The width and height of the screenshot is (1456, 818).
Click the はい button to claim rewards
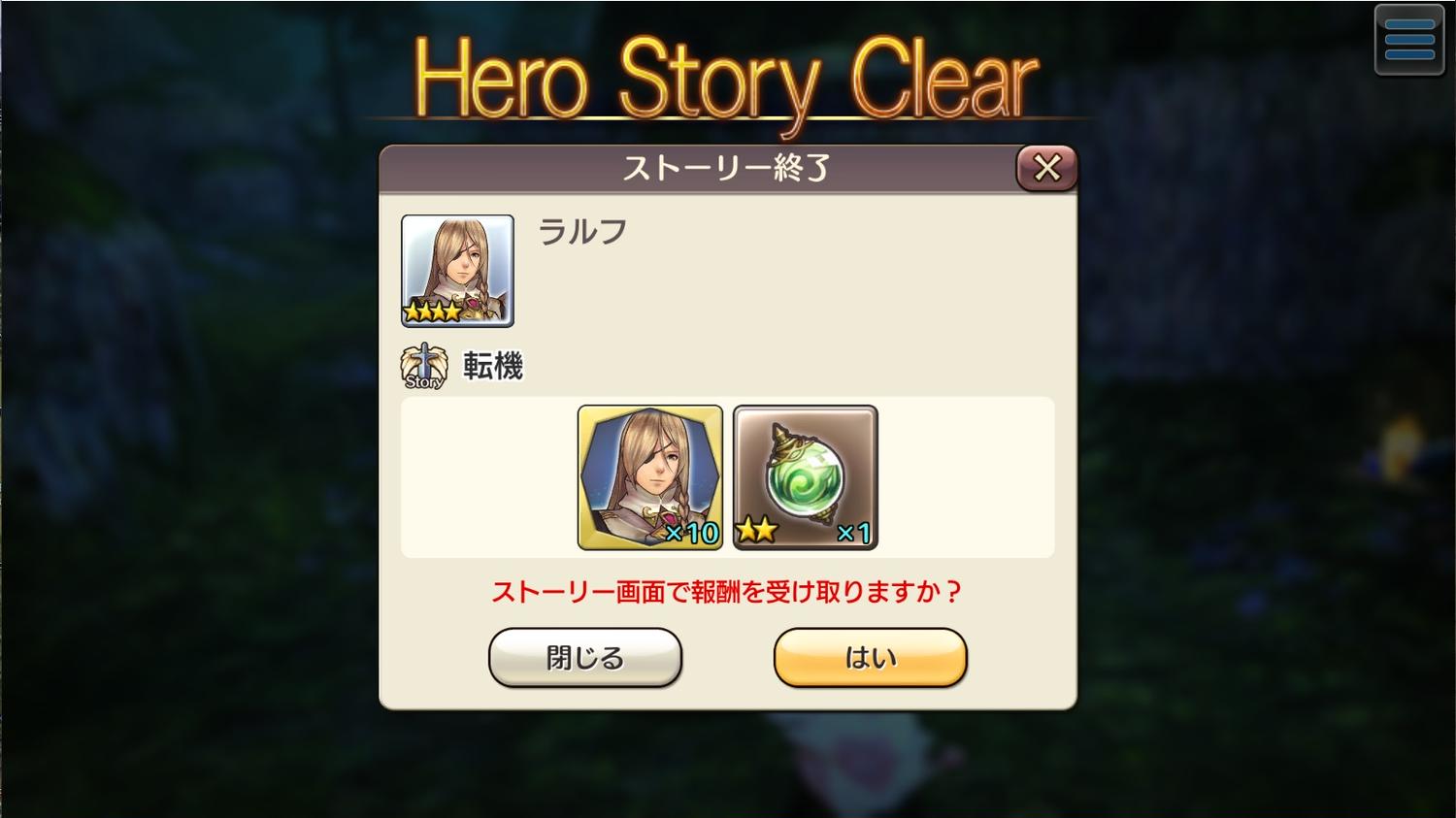pyautogui.click(x=870, y=658)
